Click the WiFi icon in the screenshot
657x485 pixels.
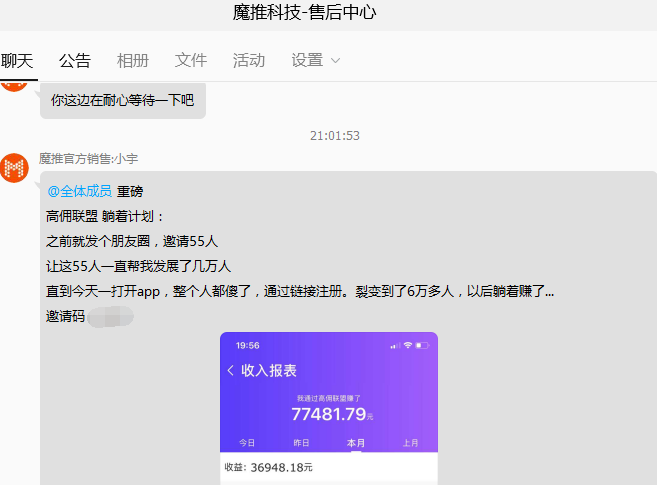point(408,345)
